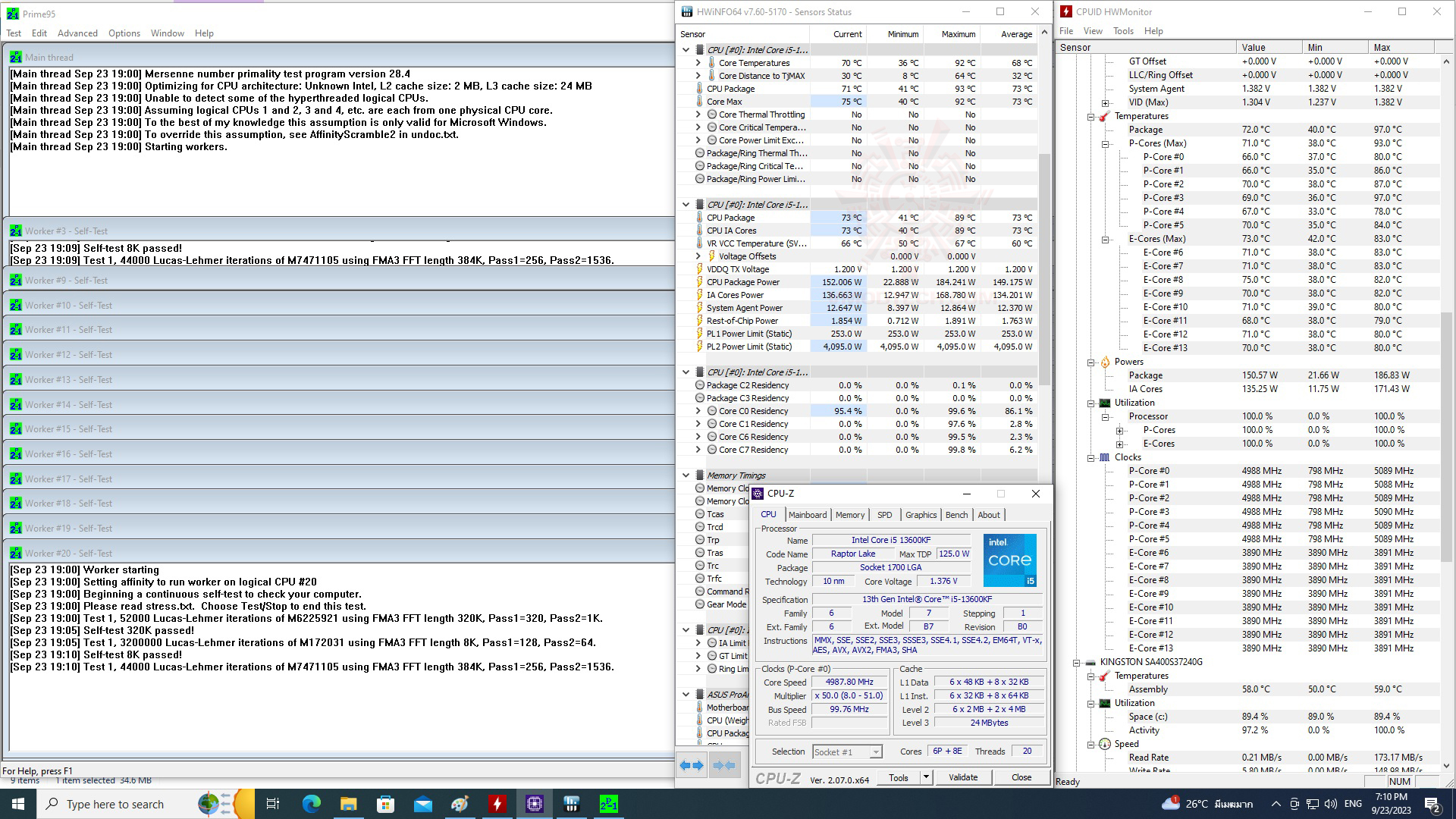1456x819 pixels.
Task: Open the Tools dropdown arrow in CPU-Z
Action: click(x=925, y=777)
